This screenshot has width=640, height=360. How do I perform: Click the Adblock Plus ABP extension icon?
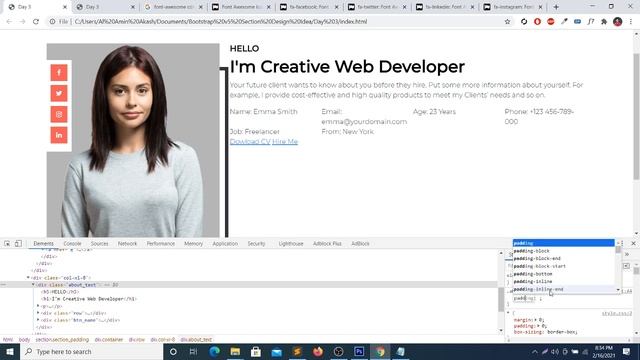(x=551, y=22)
